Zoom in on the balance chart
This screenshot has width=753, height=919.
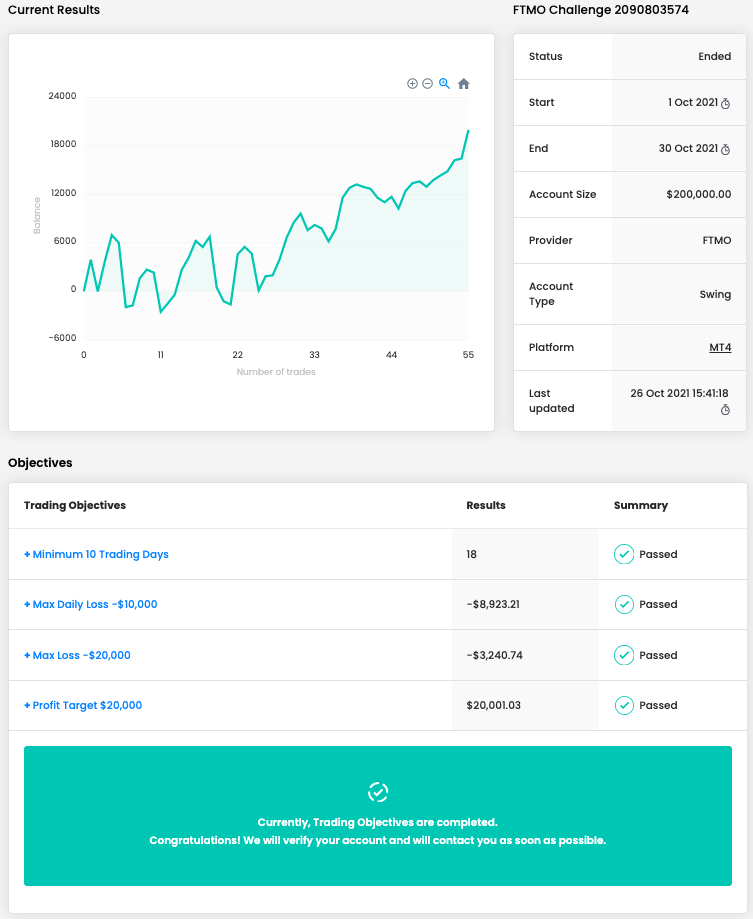point(413,84)
